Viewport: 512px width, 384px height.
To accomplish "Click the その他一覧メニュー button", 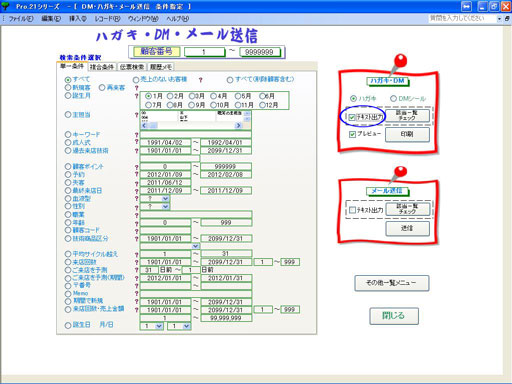I will tap(392, 283).
